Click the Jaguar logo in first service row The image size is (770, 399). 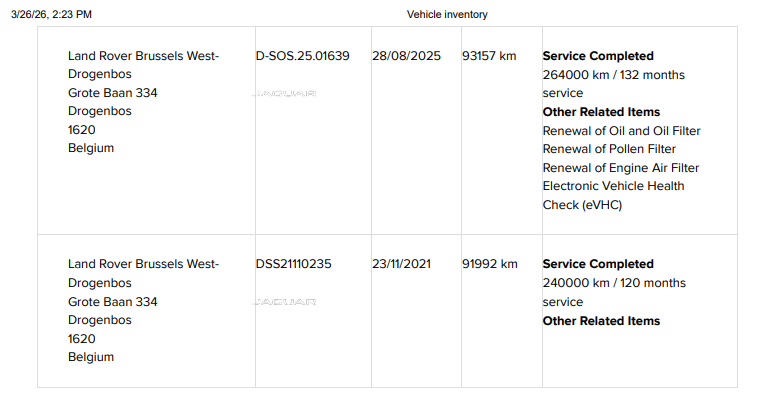point(285,93)
